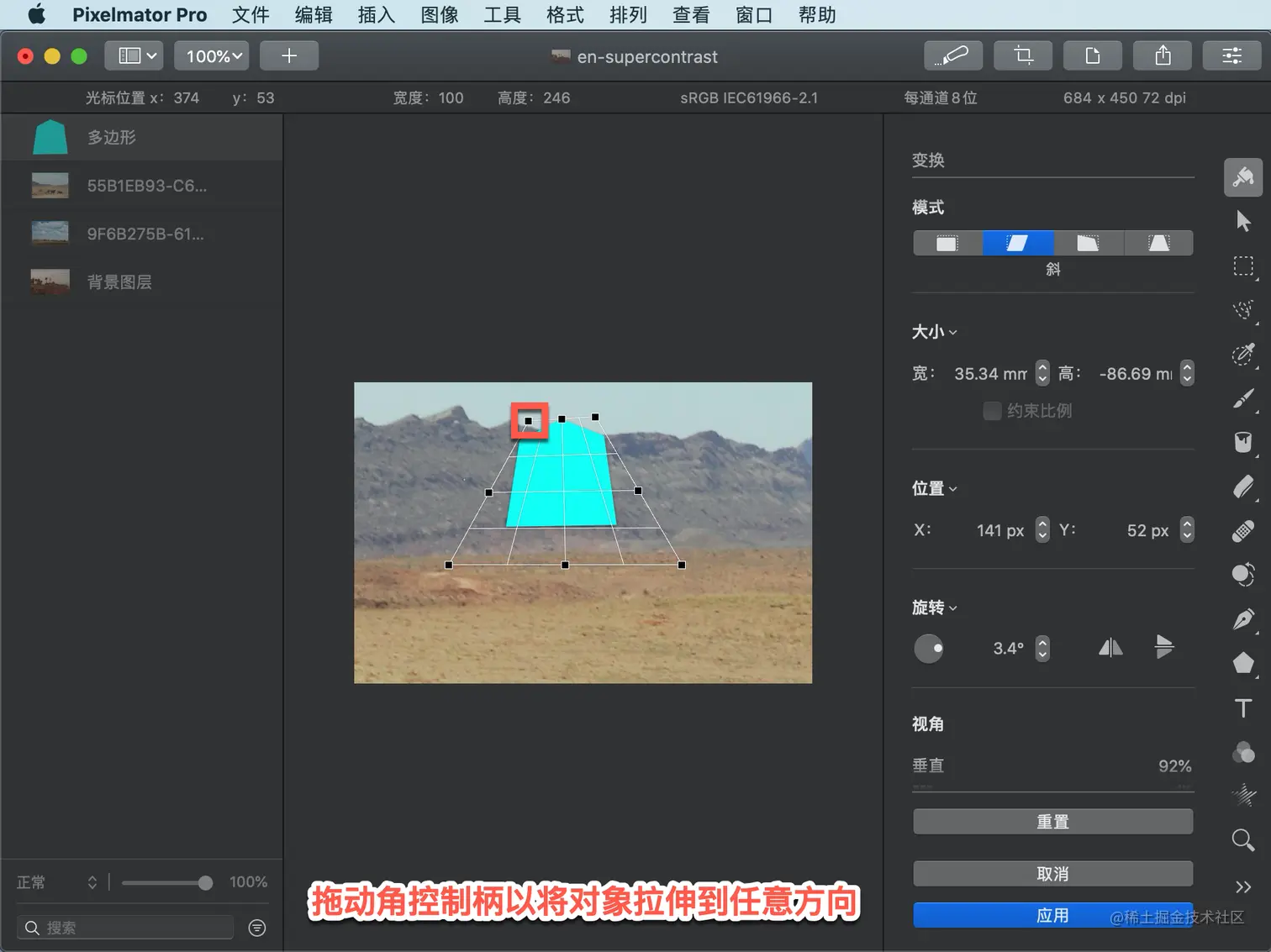Collapse the 大小 section
Image resolution: width=1271 pixels, height=952 pixels.
tap(935, 332)
